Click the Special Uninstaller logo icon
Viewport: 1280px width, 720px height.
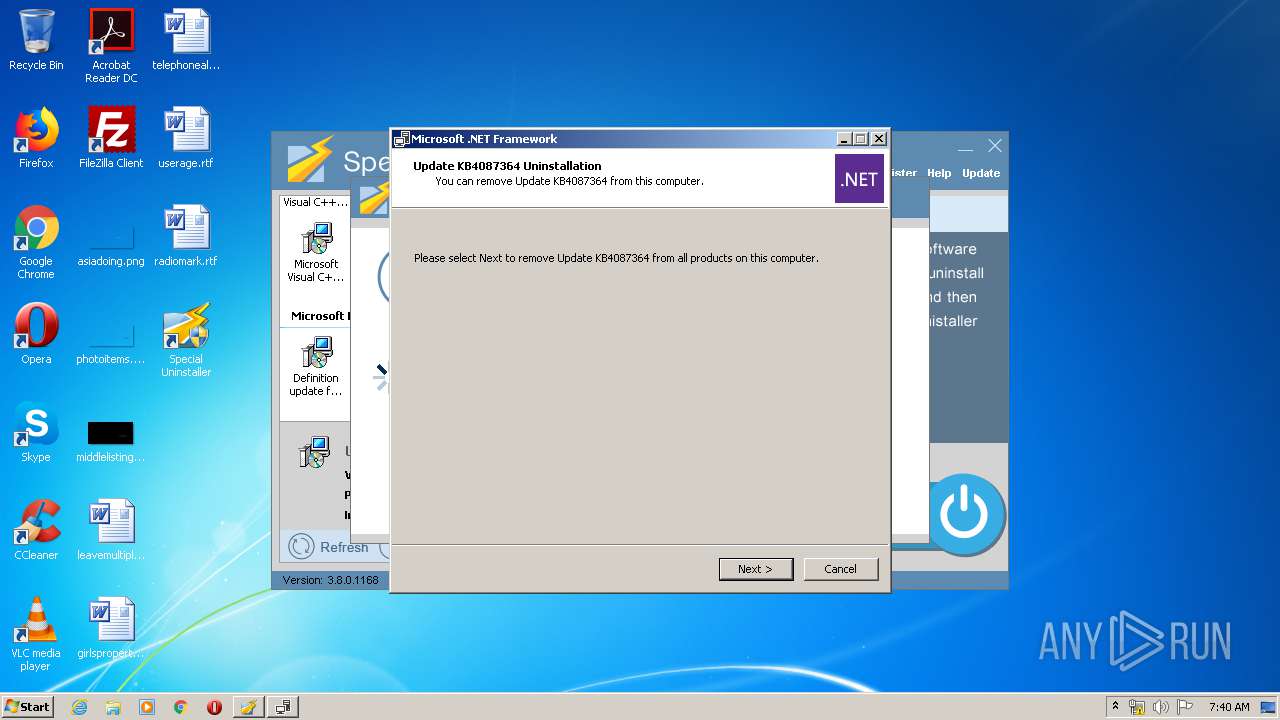(309, 161)
